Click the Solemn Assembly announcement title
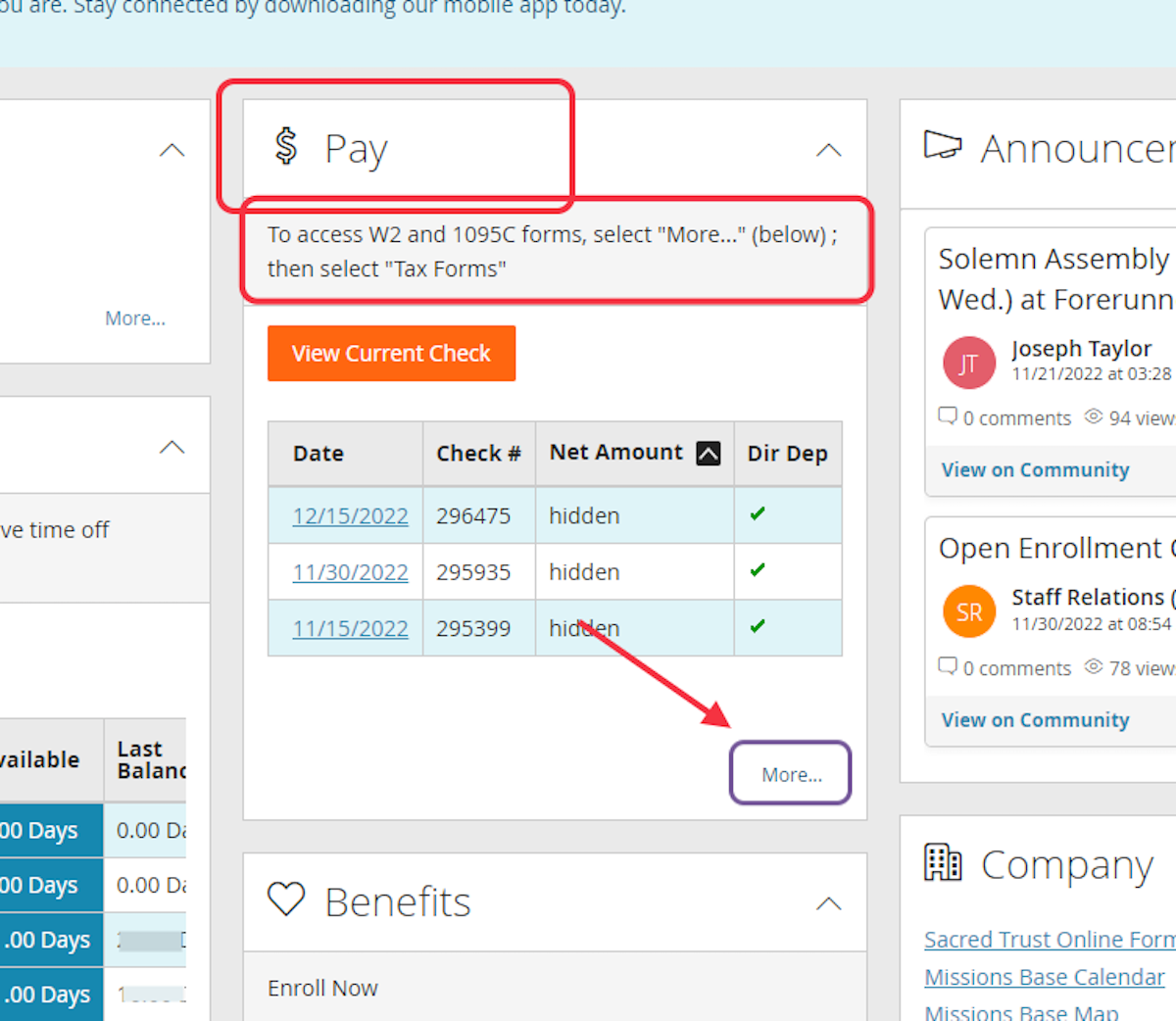Screen dimensions: 1176x1021 click(1056, 278)
